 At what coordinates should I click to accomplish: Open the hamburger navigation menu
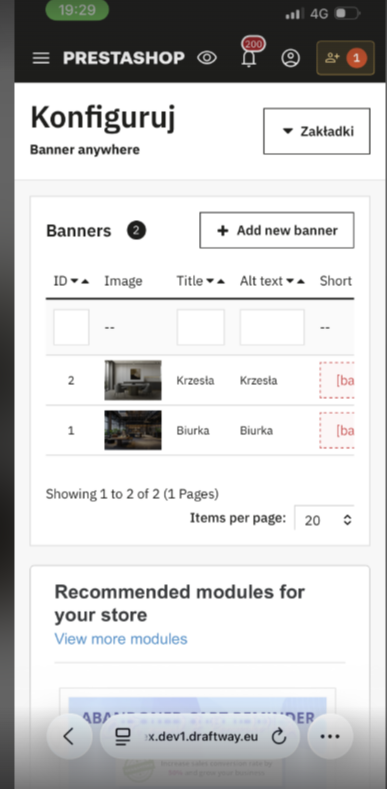pyautogui.click(x=41, y=58)
